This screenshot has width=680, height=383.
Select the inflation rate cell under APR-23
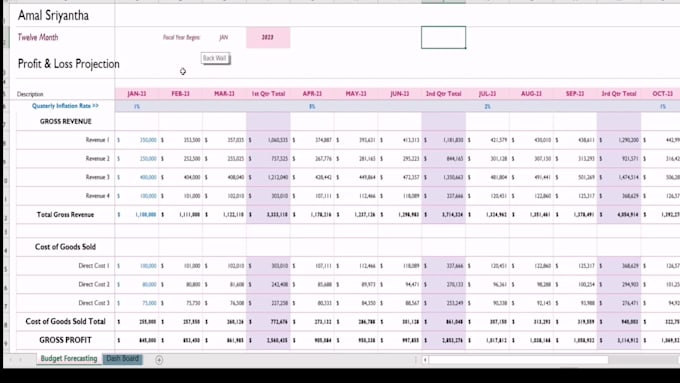point(312,106)
